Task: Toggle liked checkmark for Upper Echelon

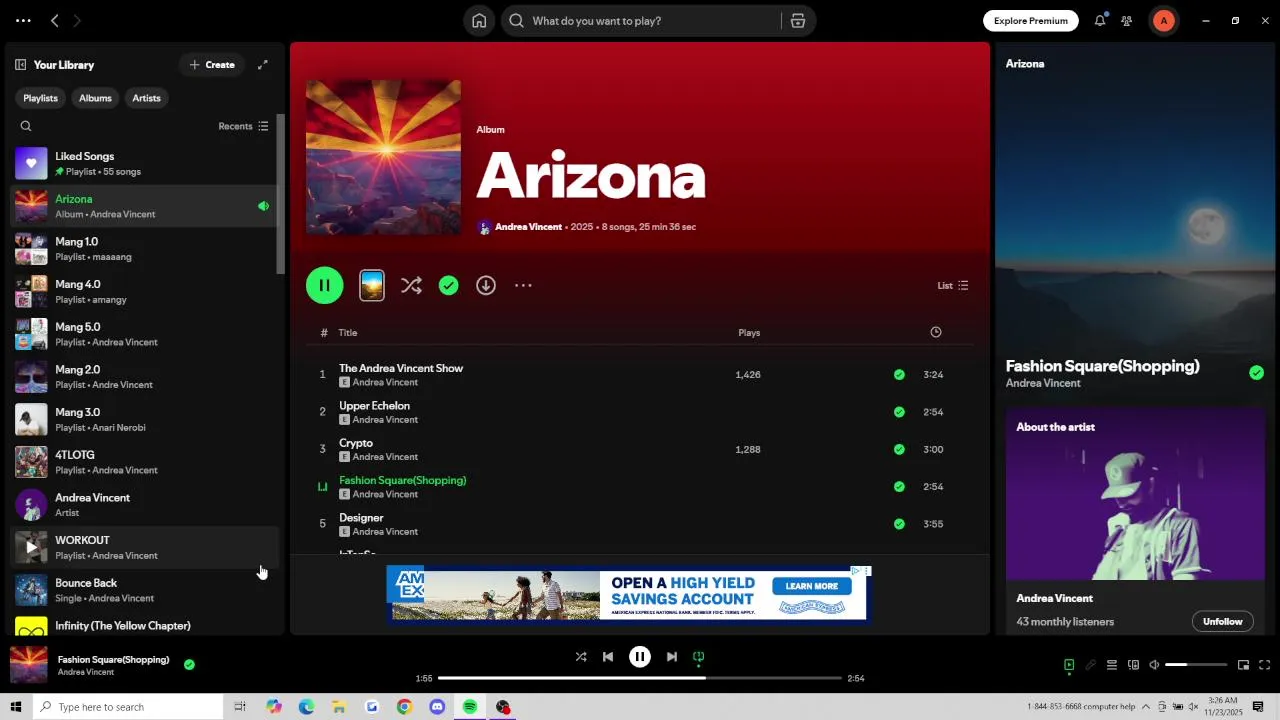Action: 899,412
